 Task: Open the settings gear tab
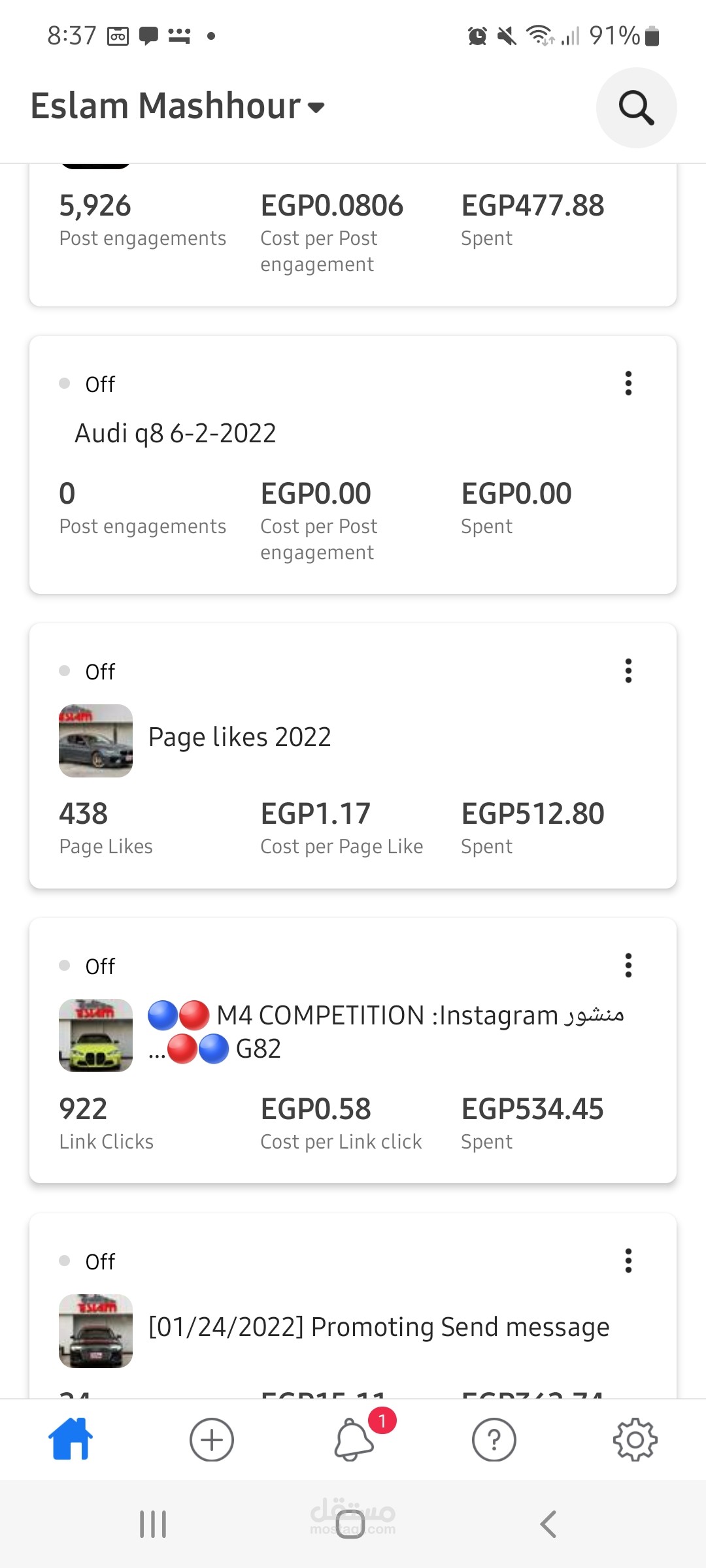635,1439
